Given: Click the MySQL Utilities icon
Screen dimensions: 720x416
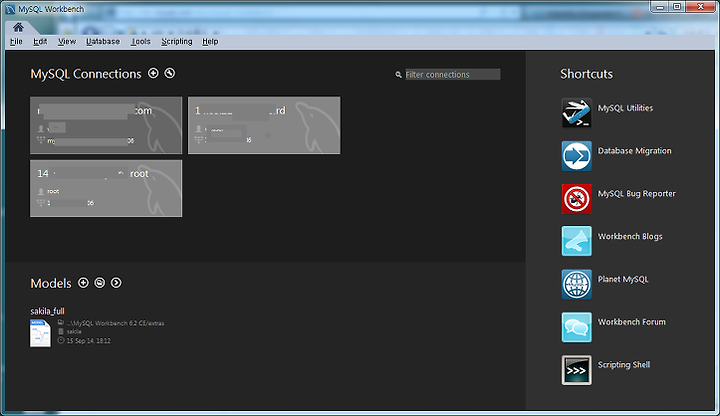Looking at the screenshot, I should (576, 112).
